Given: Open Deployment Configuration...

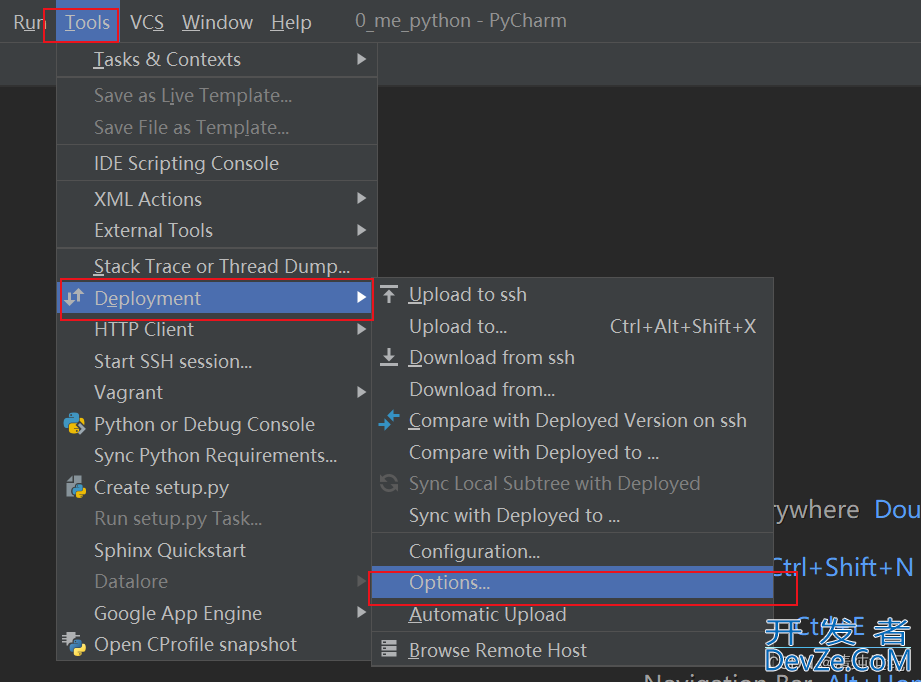Looking at the screenshot, I should click(x=573, y=551).
